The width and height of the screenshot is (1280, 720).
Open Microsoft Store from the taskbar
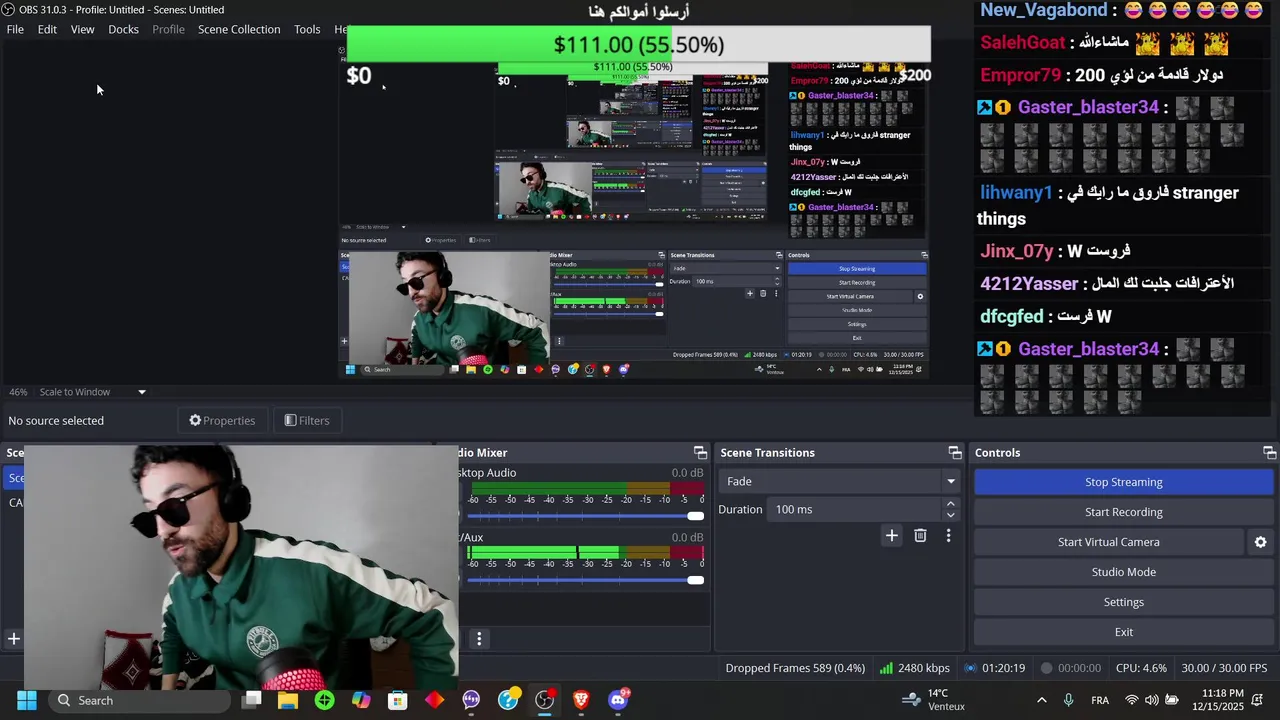[398, 700]
